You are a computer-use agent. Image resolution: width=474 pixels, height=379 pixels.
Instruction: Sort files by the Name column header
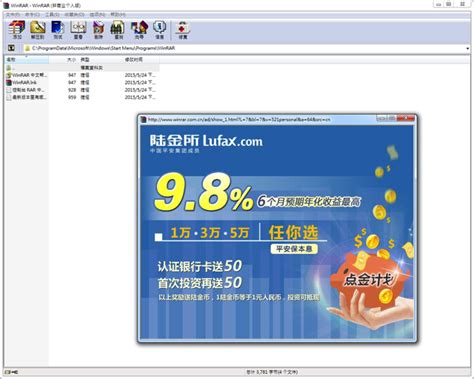[27, 60]
